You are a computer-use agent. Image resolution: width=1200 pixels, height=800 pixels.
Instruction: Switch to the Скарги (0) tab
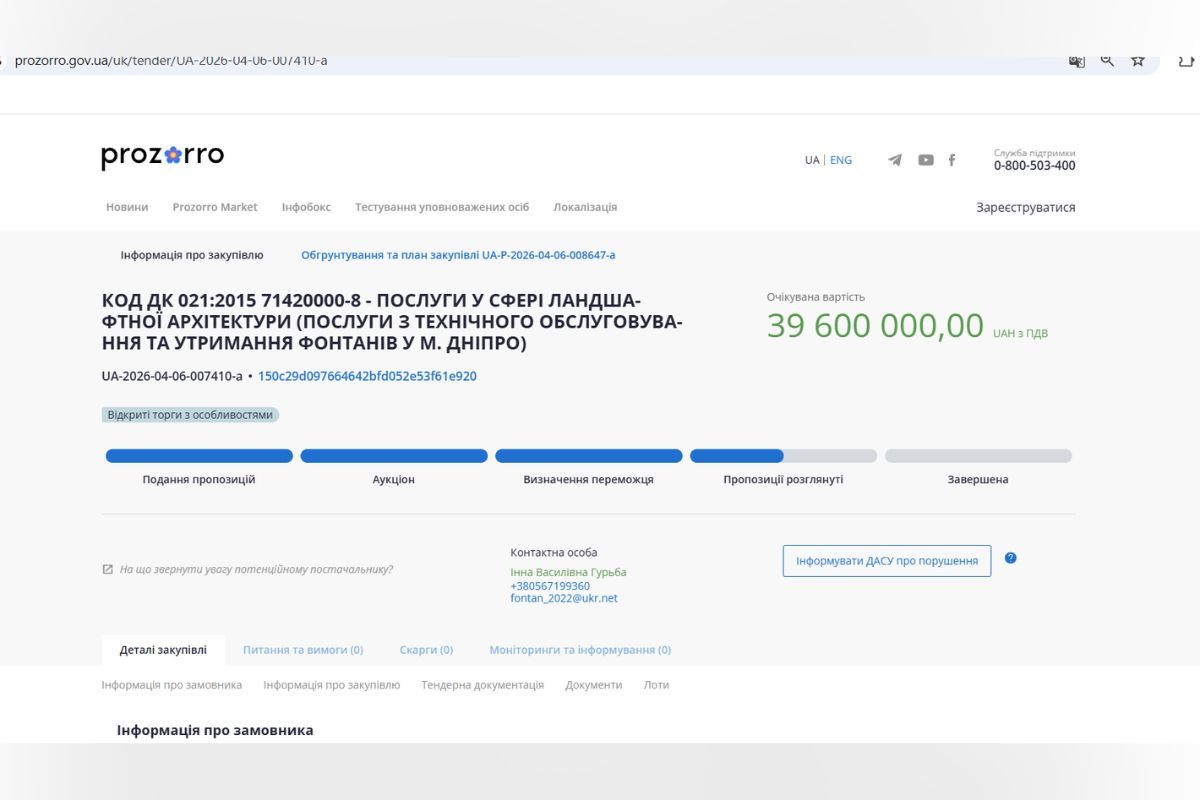pyautogui.click(x=427, y=649)
